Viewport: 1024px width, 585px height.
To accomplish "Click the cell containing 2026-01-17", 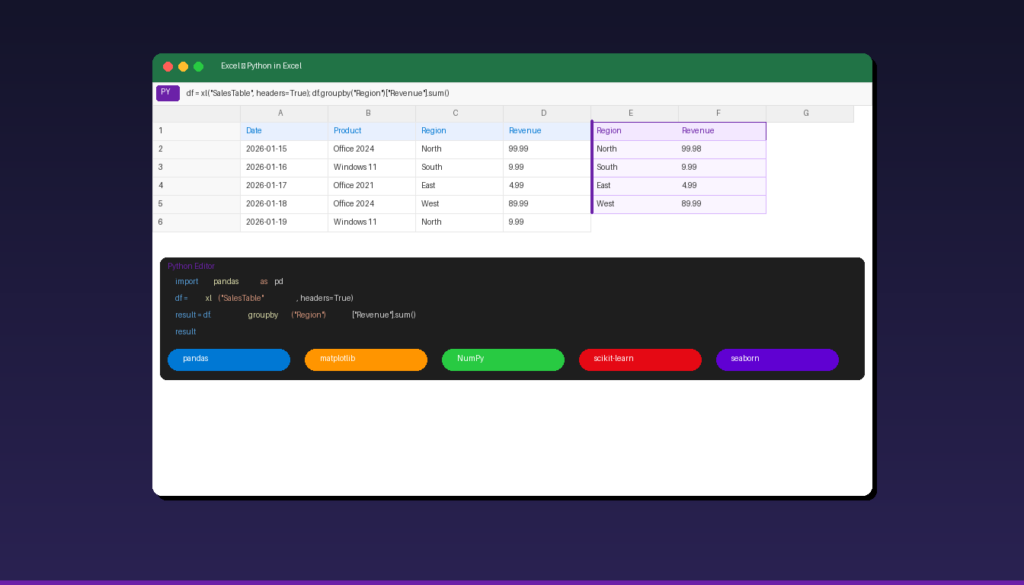I will coord(284,185).
